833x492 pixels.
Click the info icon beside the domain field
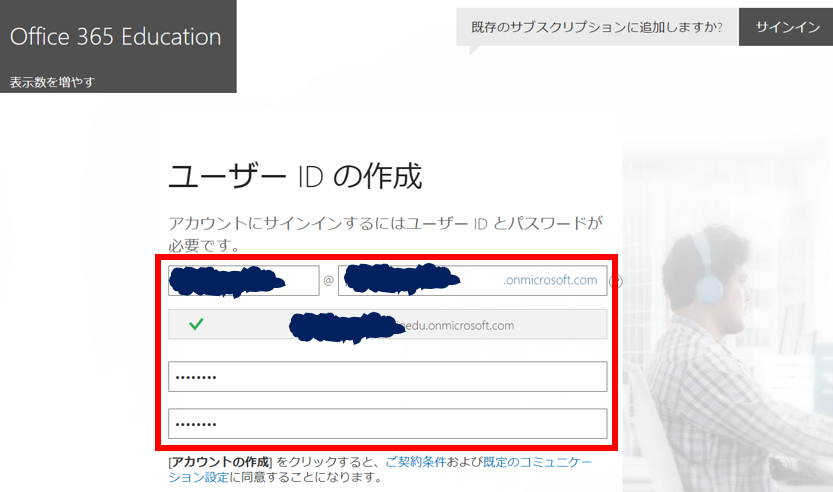point(616,281)
